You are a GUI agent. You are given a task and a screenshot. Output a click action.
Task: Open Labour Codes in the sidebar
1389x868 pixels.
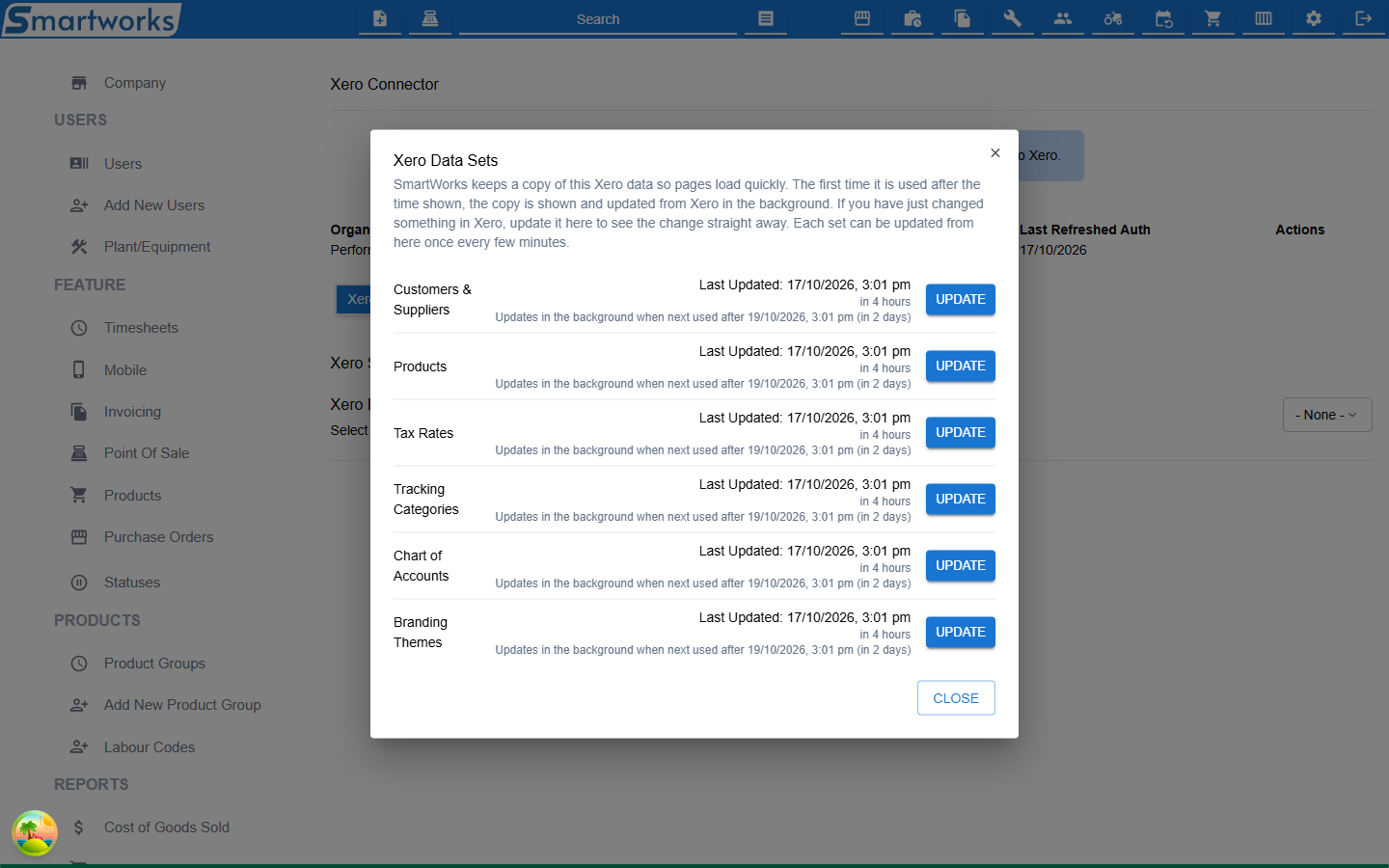point(150,747)
